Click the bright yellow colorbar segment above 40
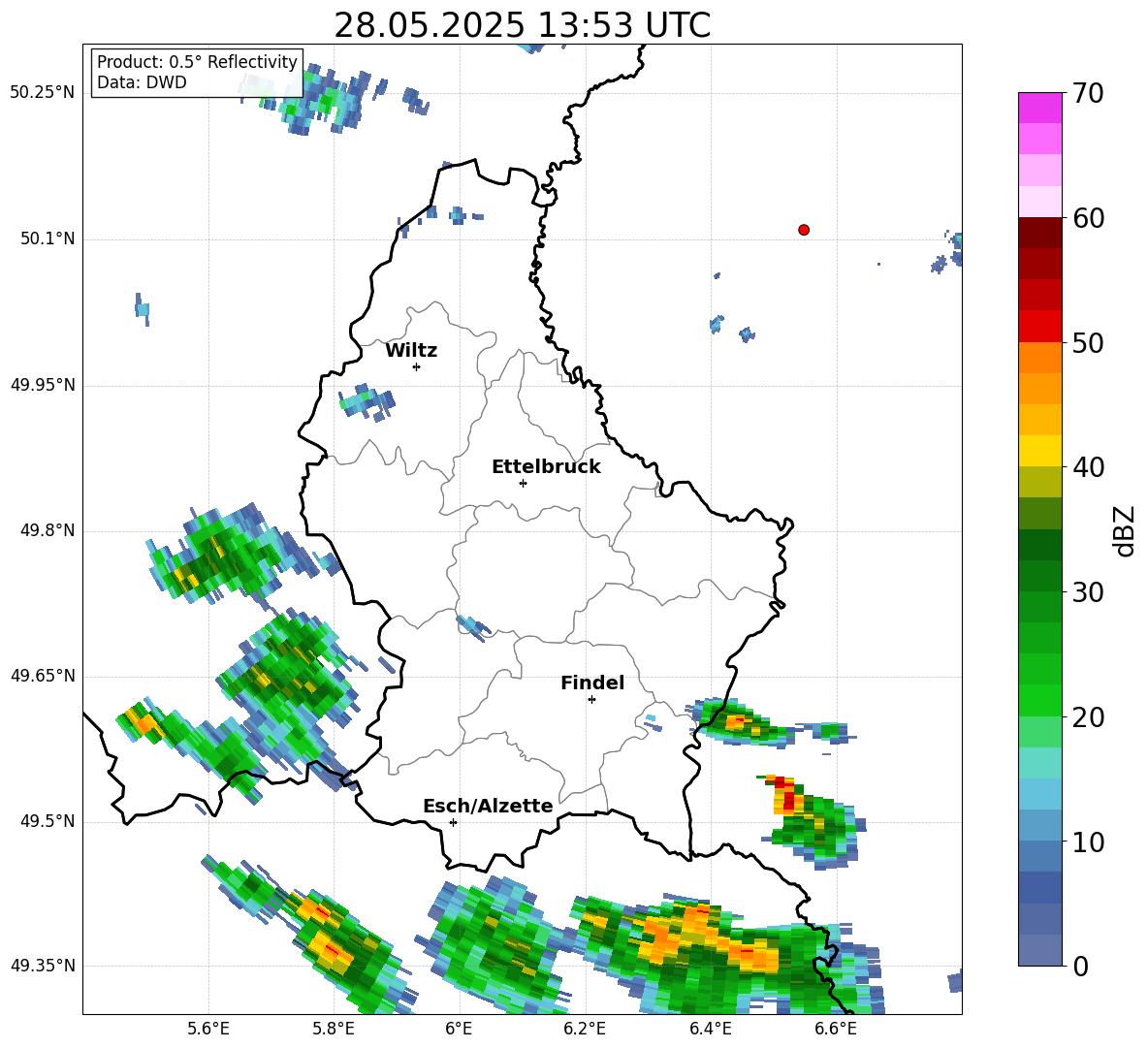The height and width of the screenshot is (1048, 1148). (1040, 451)
